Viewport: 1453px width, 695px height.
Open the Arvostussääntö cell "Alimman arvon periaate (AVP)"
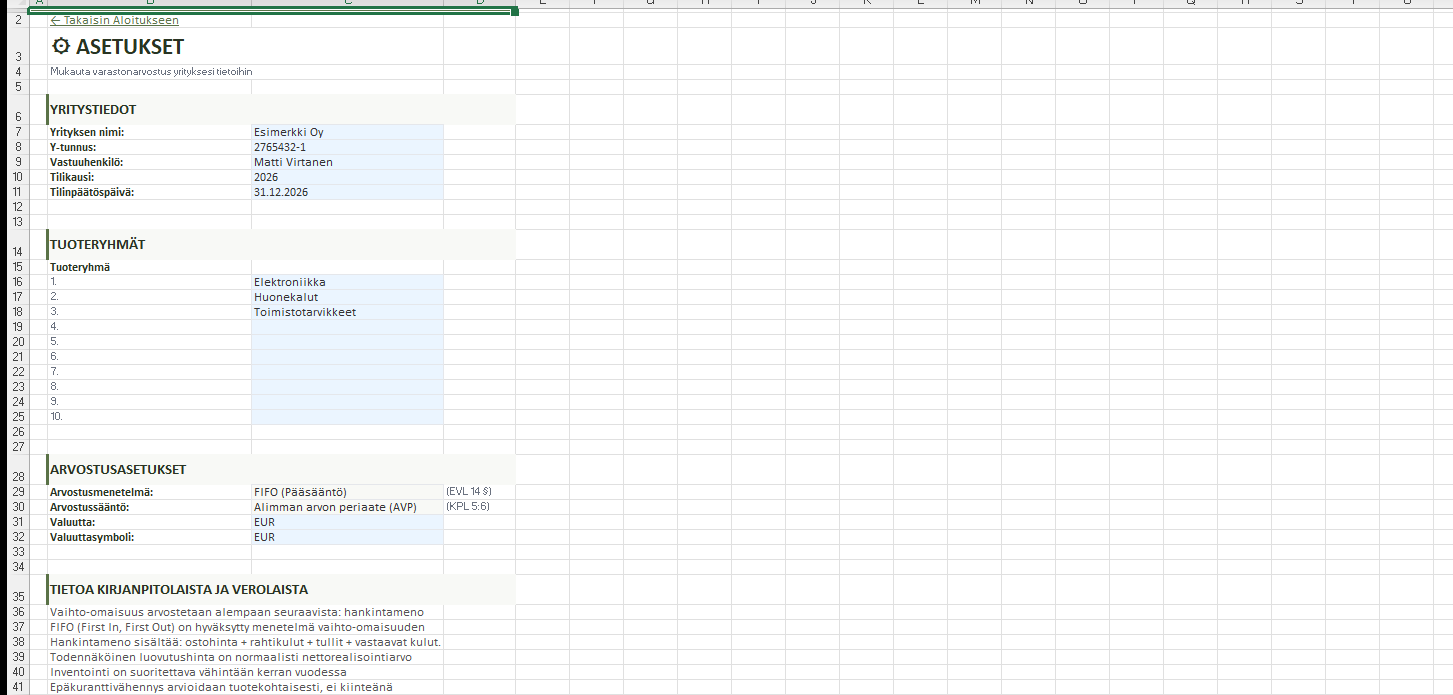pyautogui.click(x=346, y=507)
